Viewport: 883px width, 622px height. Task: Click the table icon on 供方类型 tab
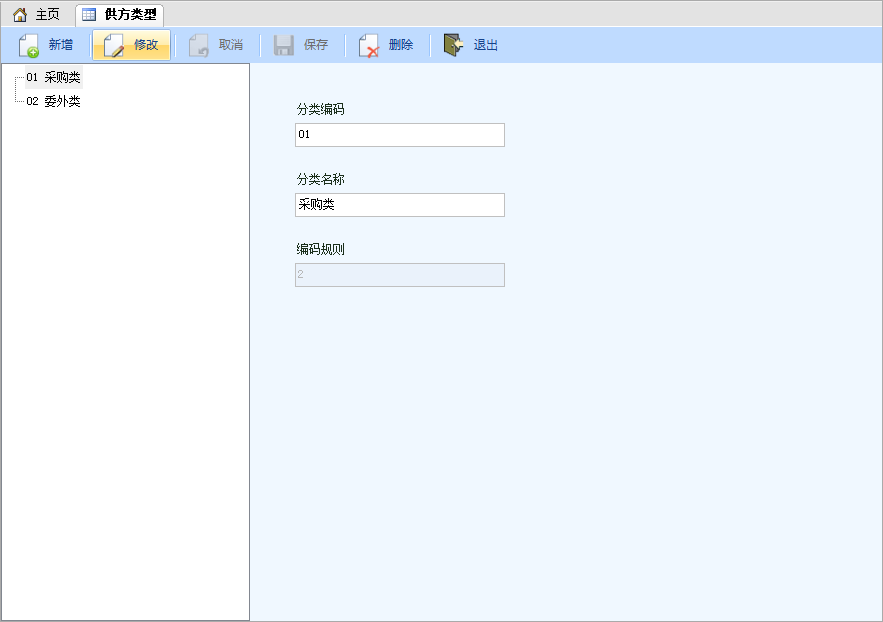coord(89,15)
